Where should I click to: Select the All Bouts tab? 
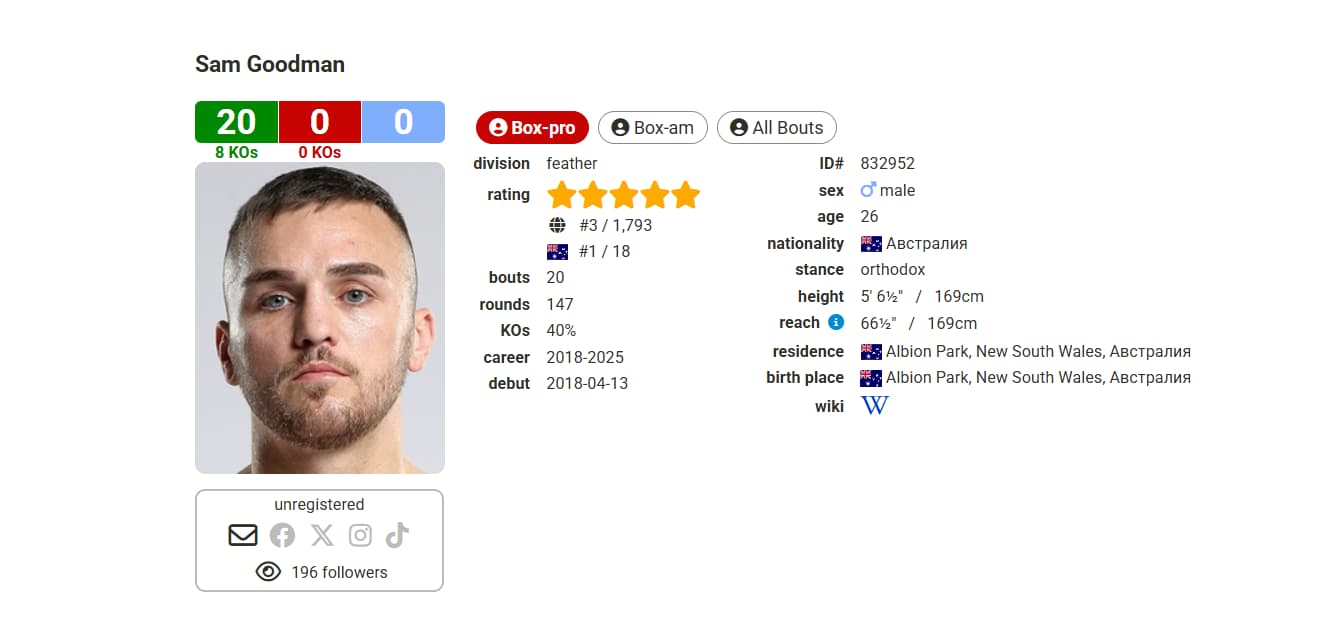(x=776, y=128)
